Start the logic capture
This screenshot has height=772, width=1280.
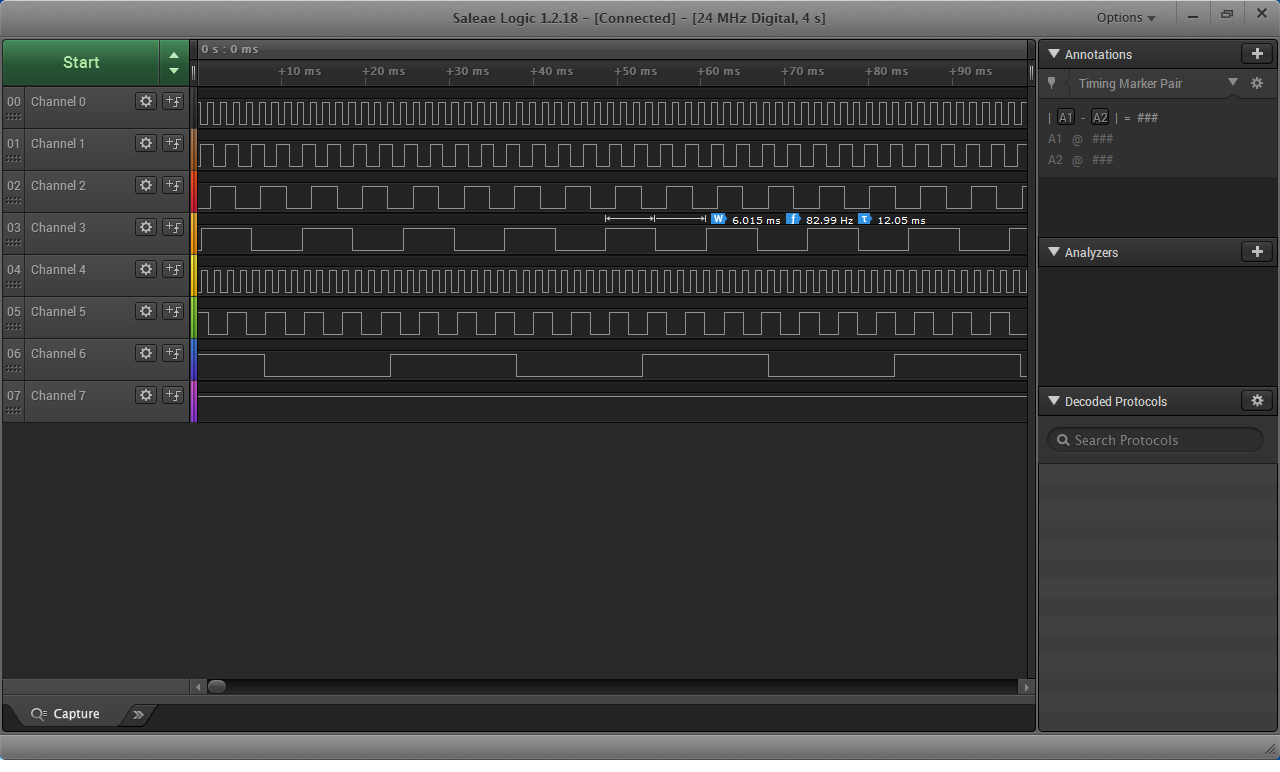tap(81, 62)
